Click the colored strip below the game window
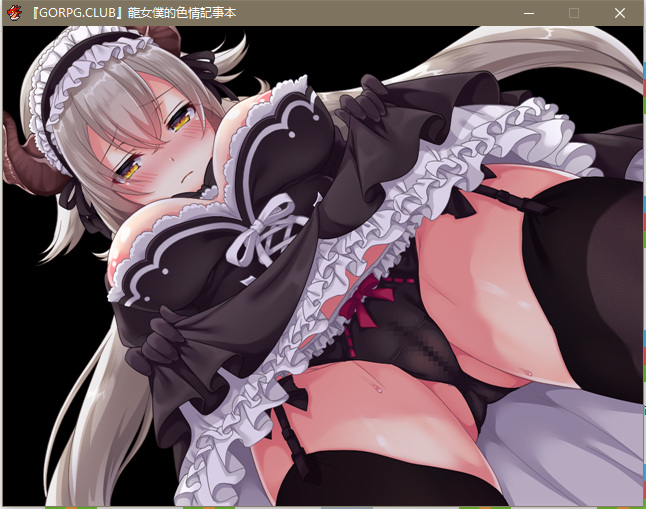The width and height of the screenshot is (646, 509). 320,506
